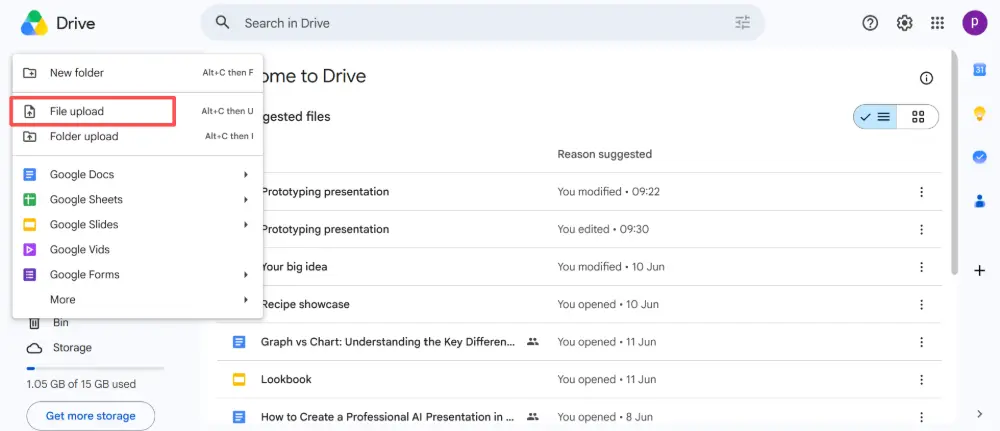Open the Your big idea file
This screenshot has width=1000, height=431.
[x=295, y=267]
